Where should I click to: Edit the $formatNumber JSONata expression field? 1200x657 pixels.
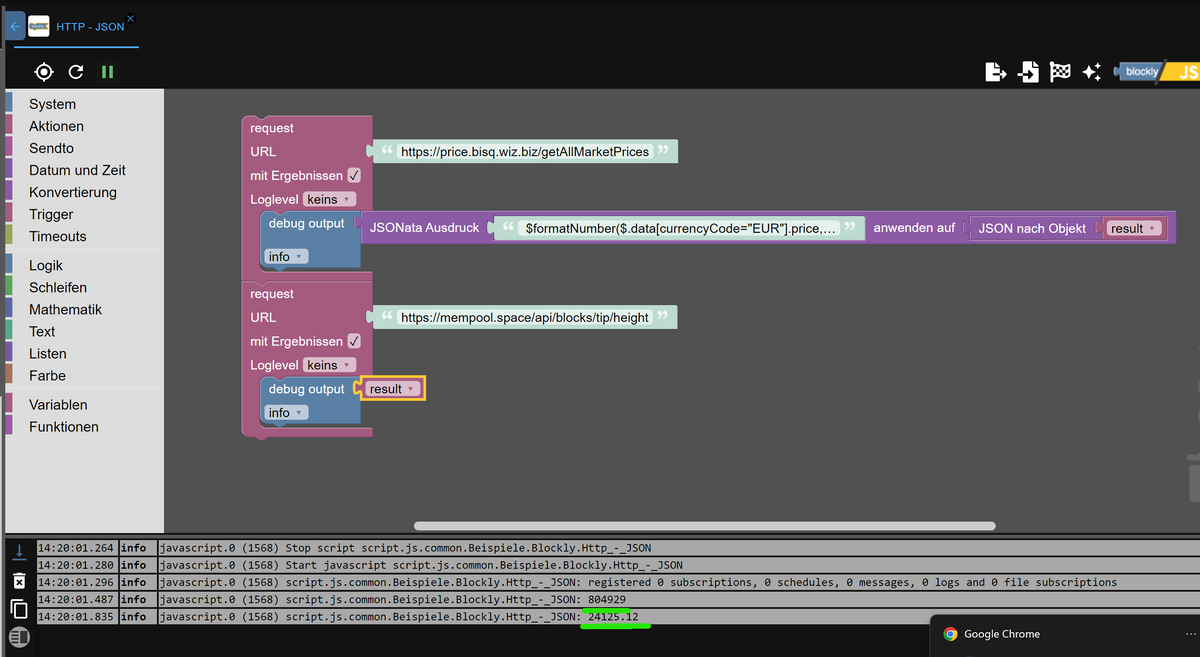[680, 228]
